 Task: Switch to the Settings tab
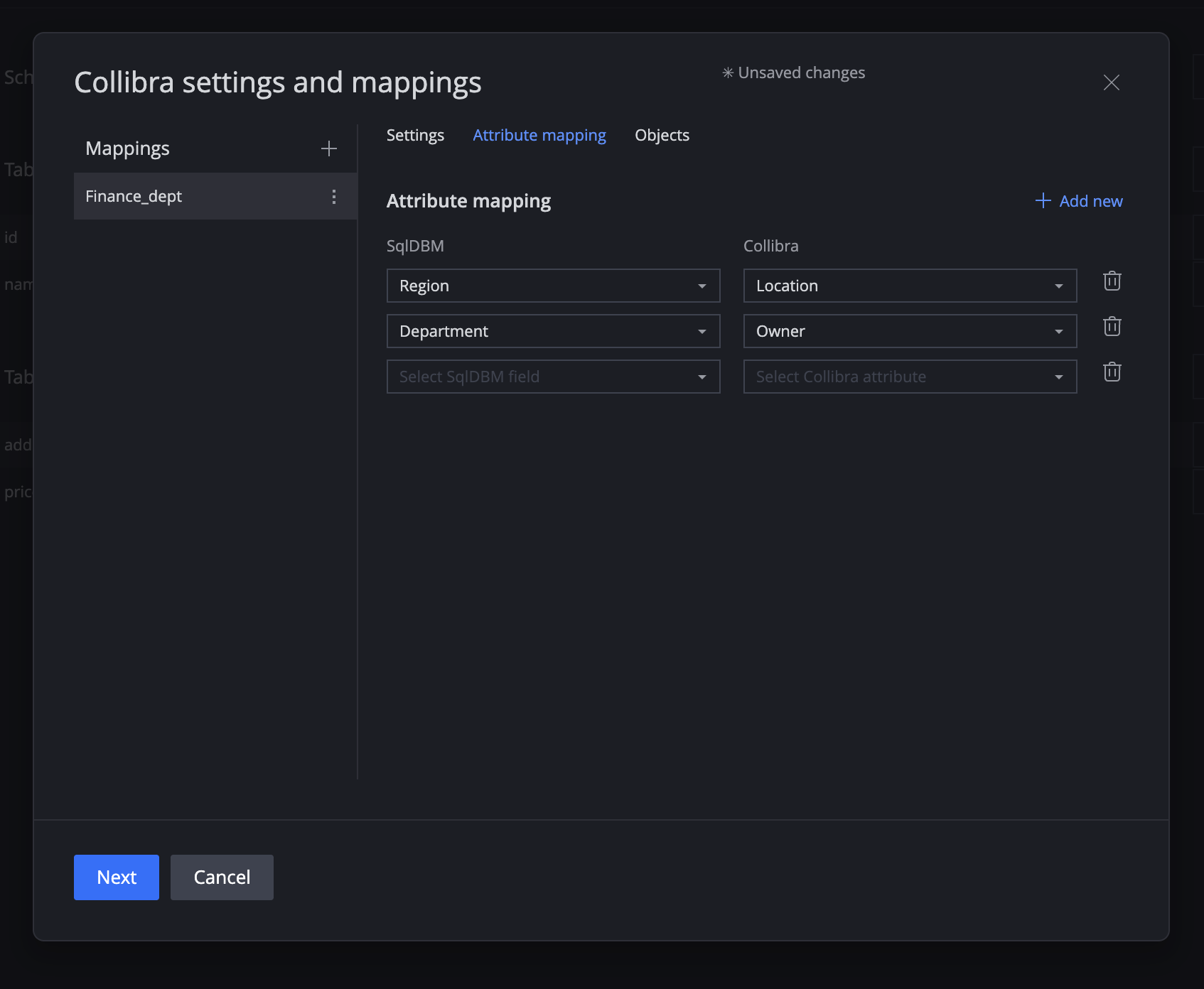(415, 135)
